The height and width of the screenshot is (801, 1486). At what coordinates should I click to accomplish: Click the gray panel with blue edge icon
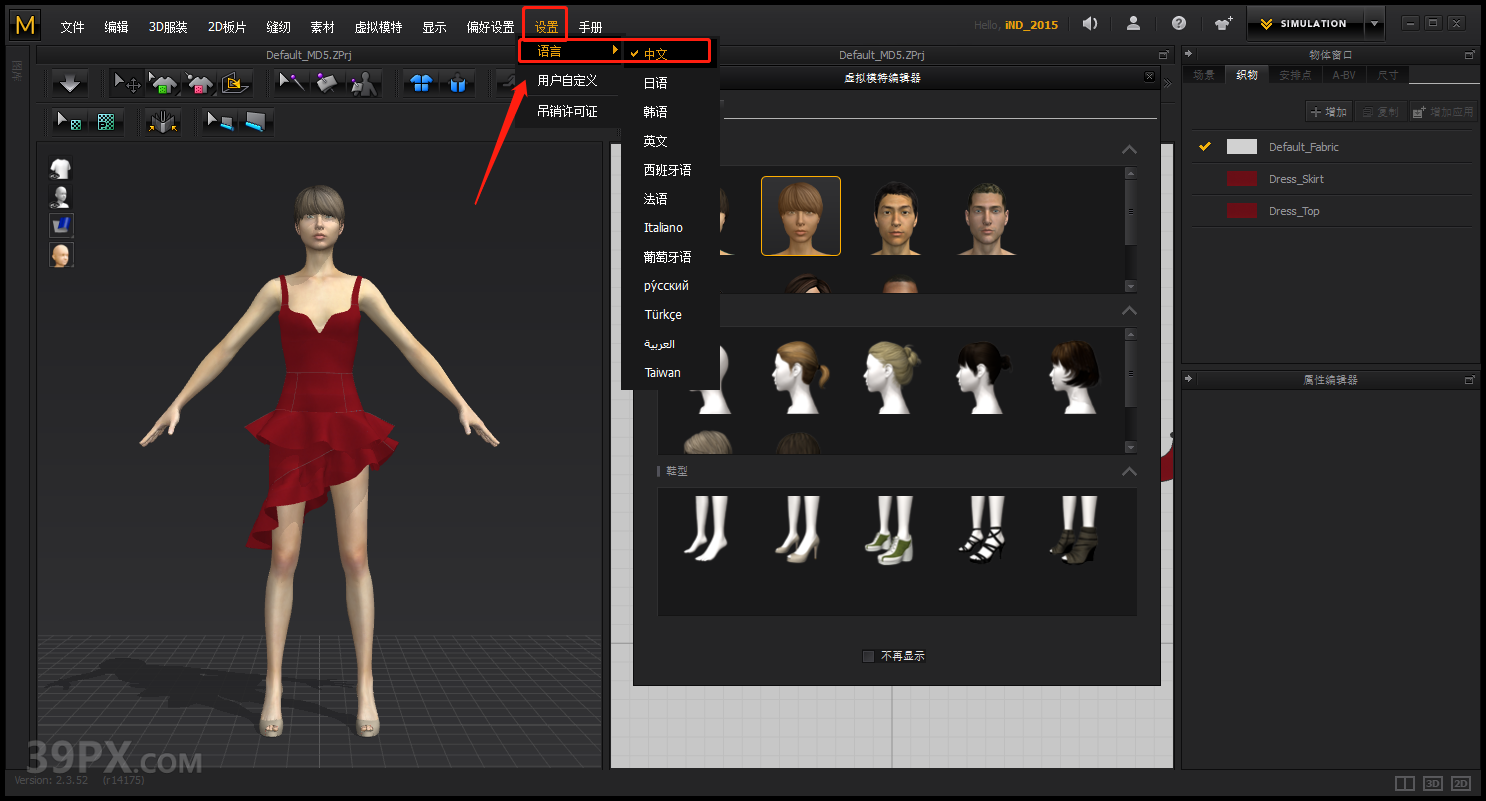[256, 122]
